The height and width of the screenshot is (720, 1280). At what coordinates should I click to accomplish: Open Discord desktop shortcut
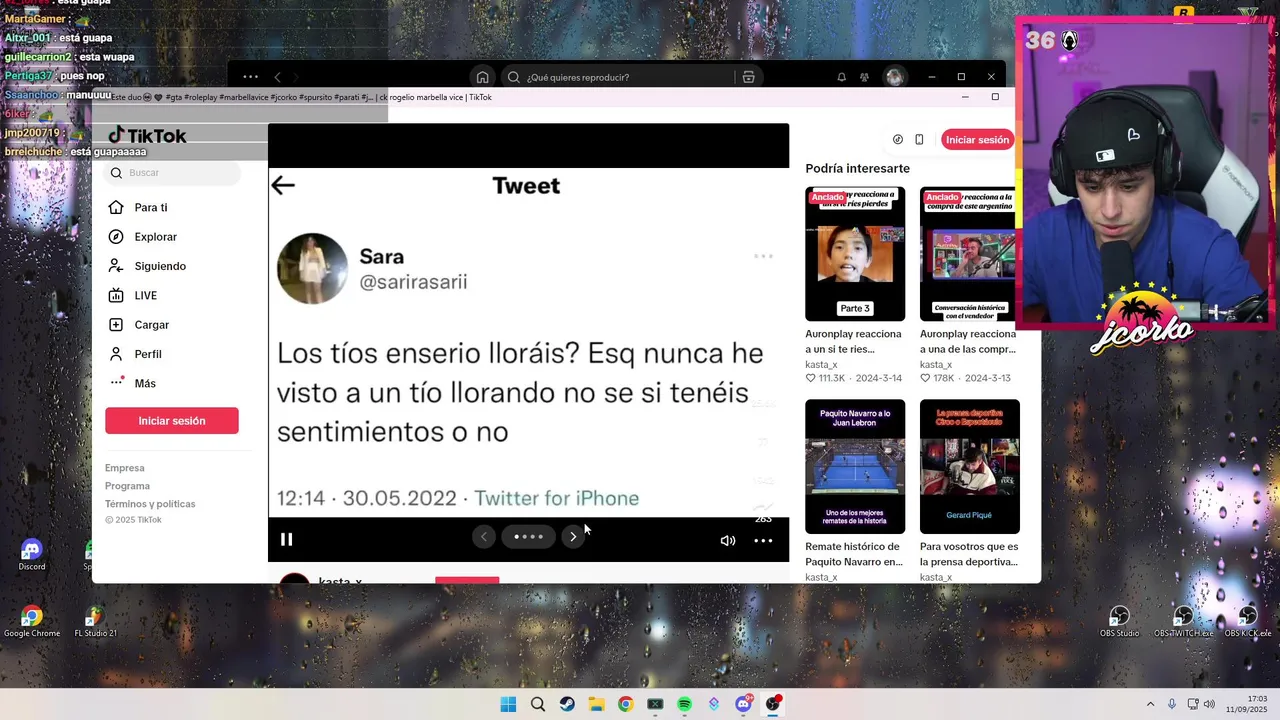[x=31, y=554]
